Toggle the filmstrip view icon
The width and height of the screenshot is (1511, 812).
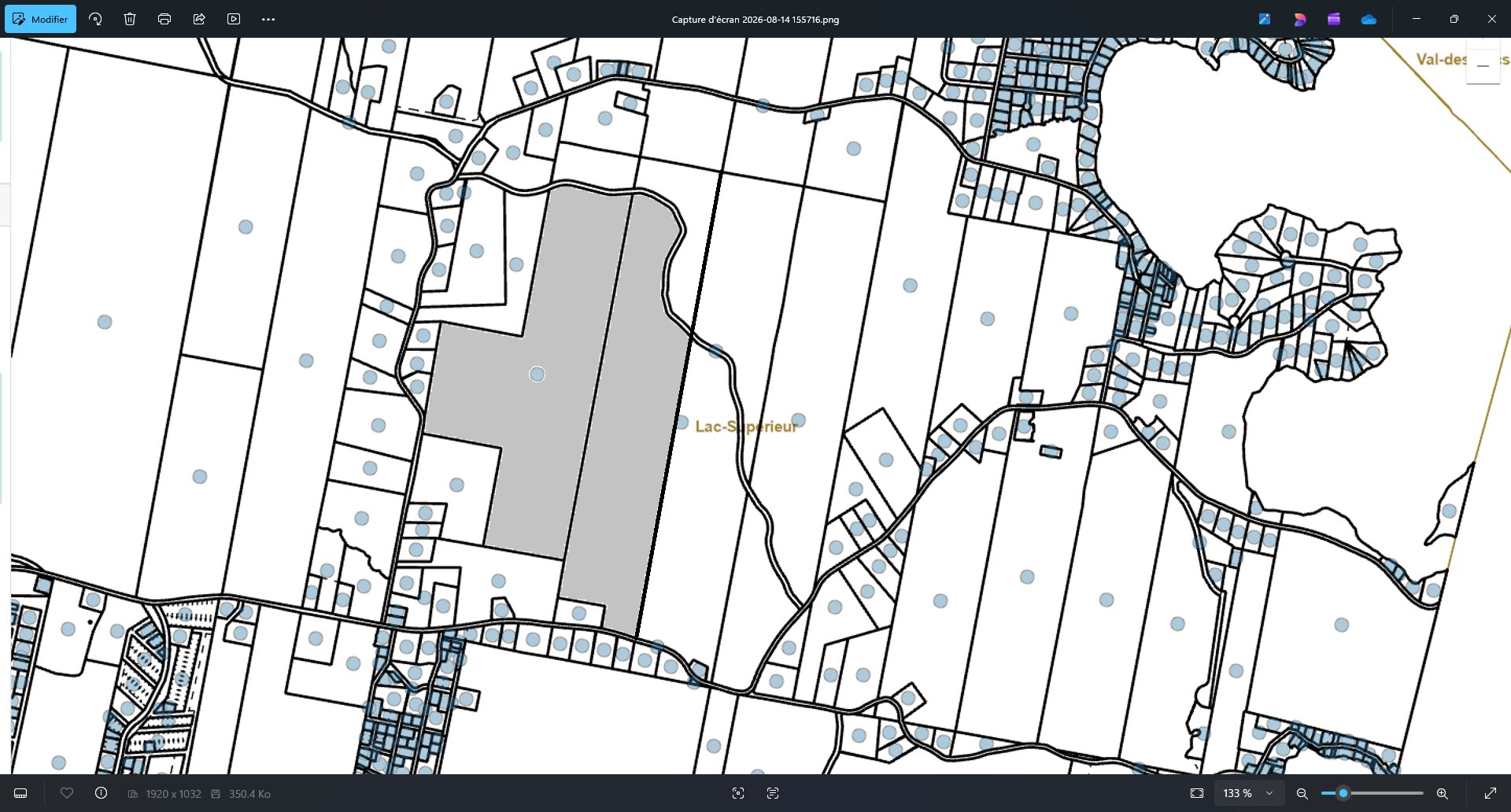[21, 793]
